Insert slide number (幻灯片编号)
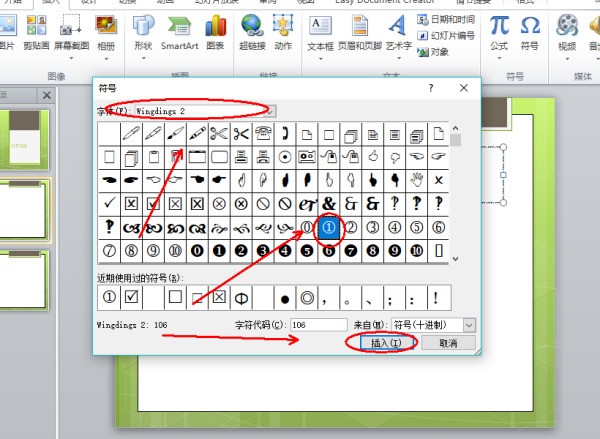The height and width of the screenshot is (439, 600). point(447,36)
